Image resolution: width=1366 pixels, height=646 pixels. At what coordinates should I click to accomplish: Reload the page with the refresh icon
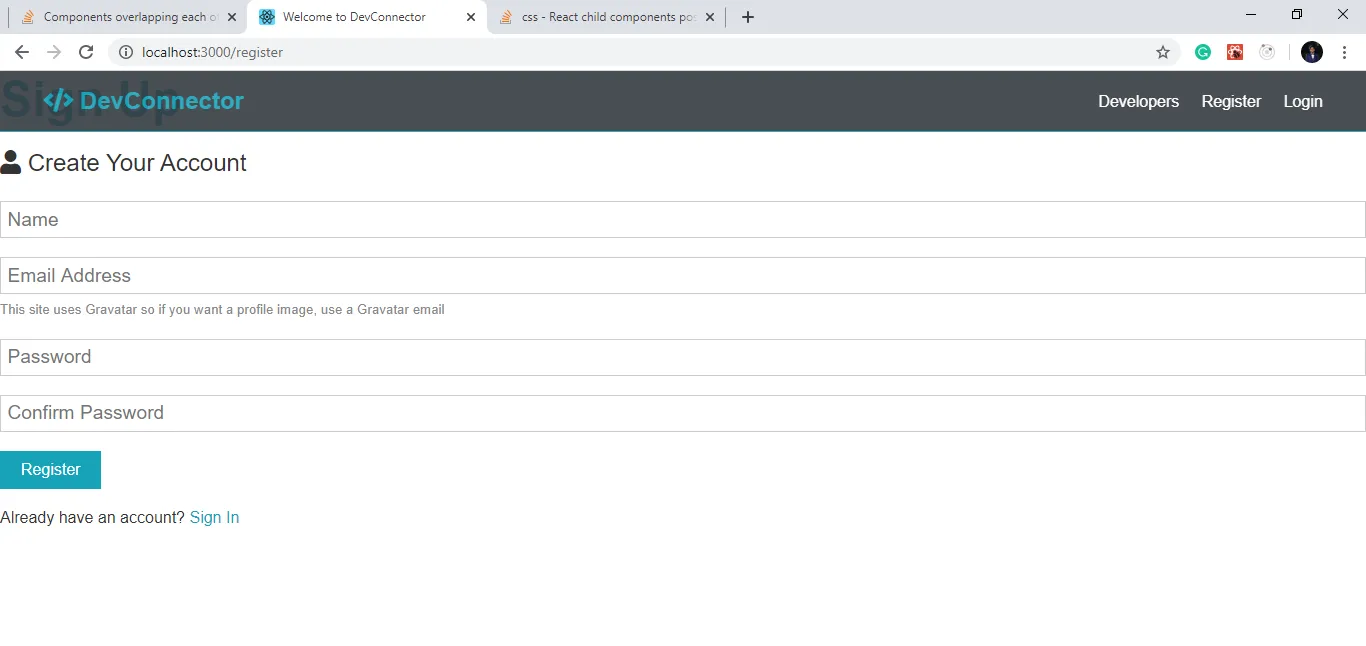tap(86, 52)
